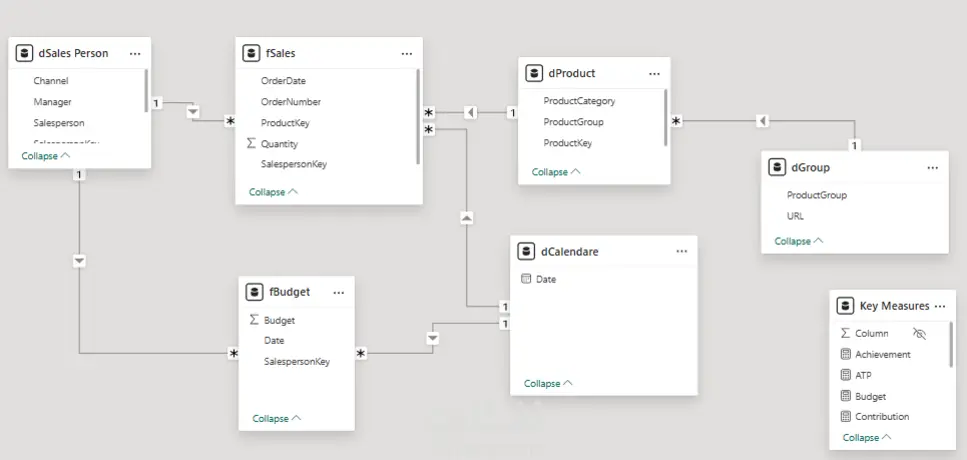Screen dimensions: 967x460
Task: Click the fSales table header icon
Action: [x=252, y=53]
